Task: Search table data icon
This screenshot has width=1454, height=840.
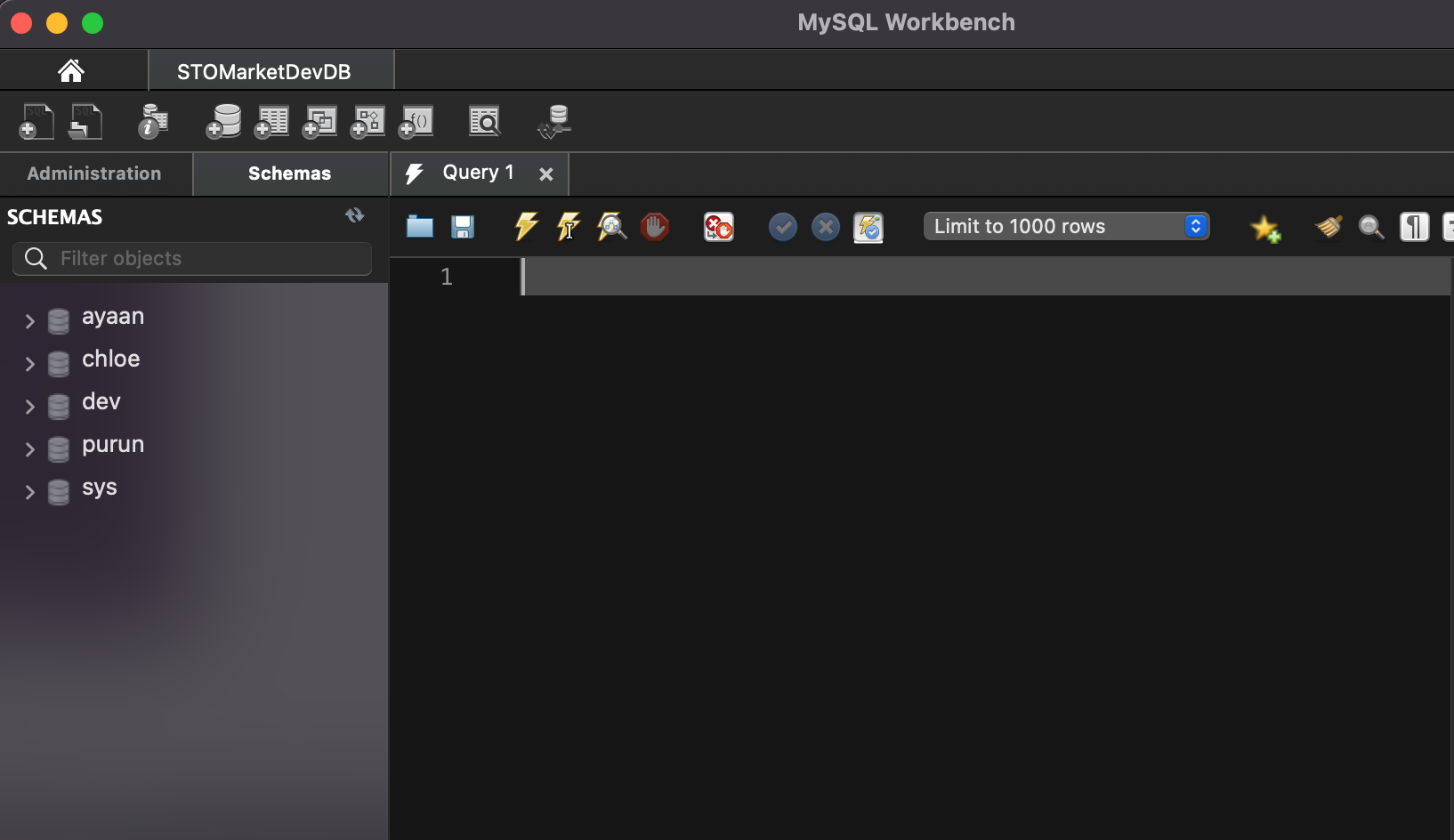Action: point(485,121)
